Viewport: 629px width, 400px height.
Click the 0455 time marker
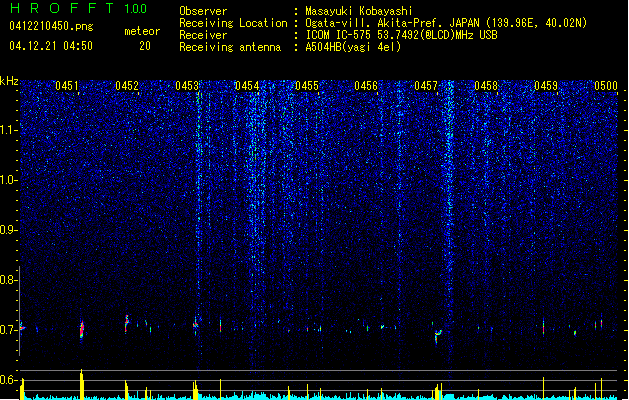tap(306, 86)
